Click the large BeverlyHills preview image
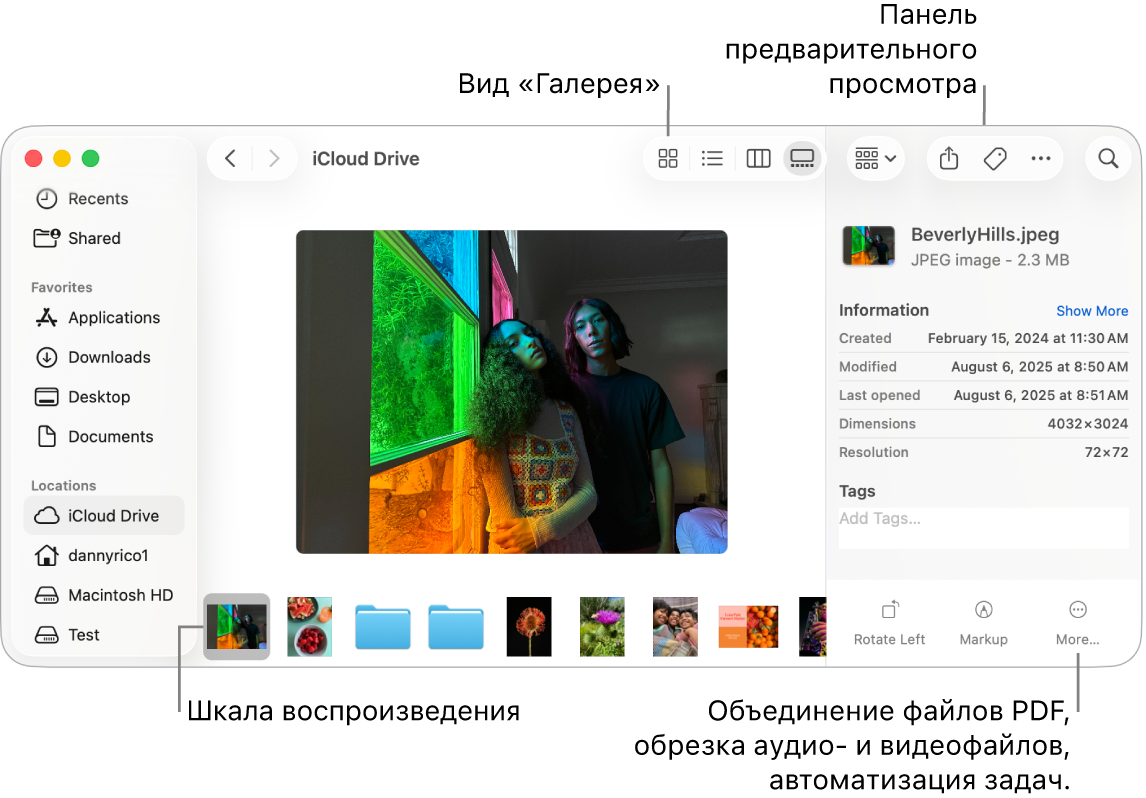 (512, 392)
